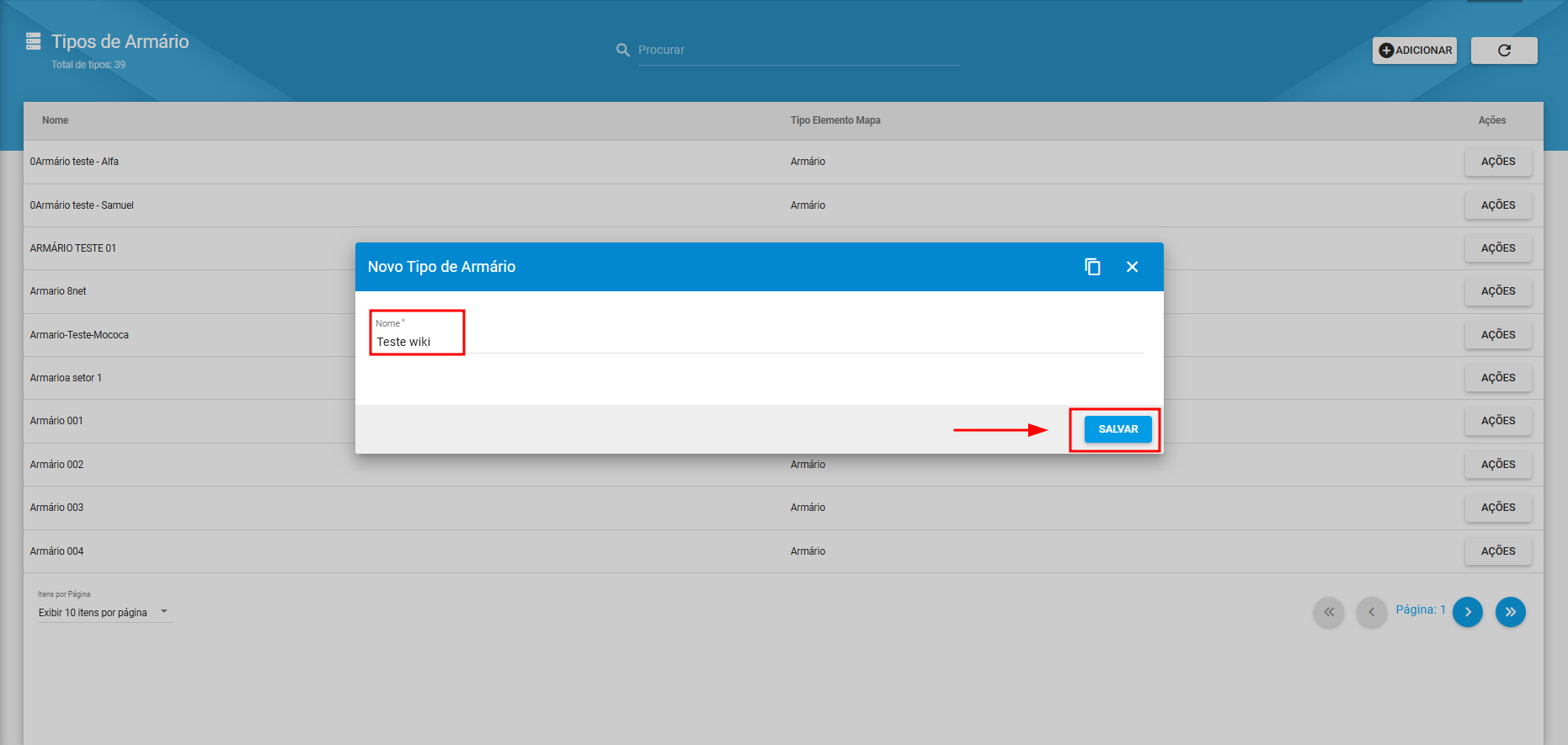
Task: Click the row name Armarioa setor 1
Action: pyautogui.click(x=66, y=378)
